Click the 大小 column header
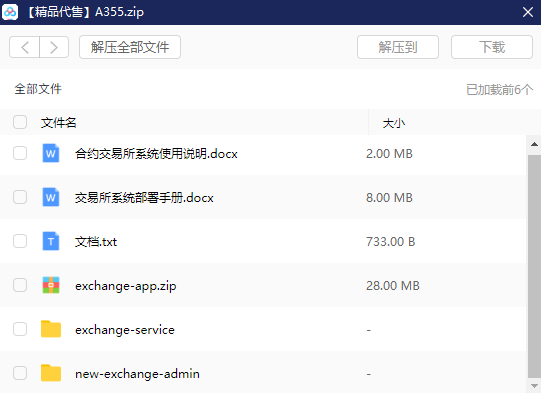 (x=394, y=123)
